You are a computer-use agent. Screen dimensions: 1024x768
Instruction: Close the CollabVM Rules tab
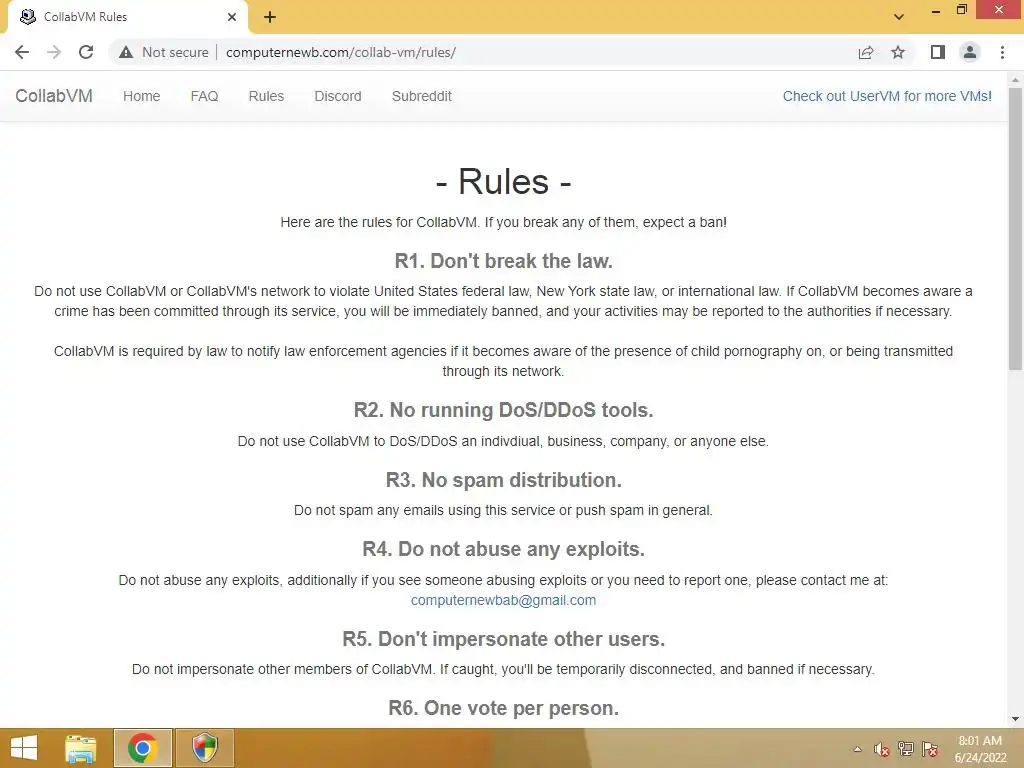[232, 17]
